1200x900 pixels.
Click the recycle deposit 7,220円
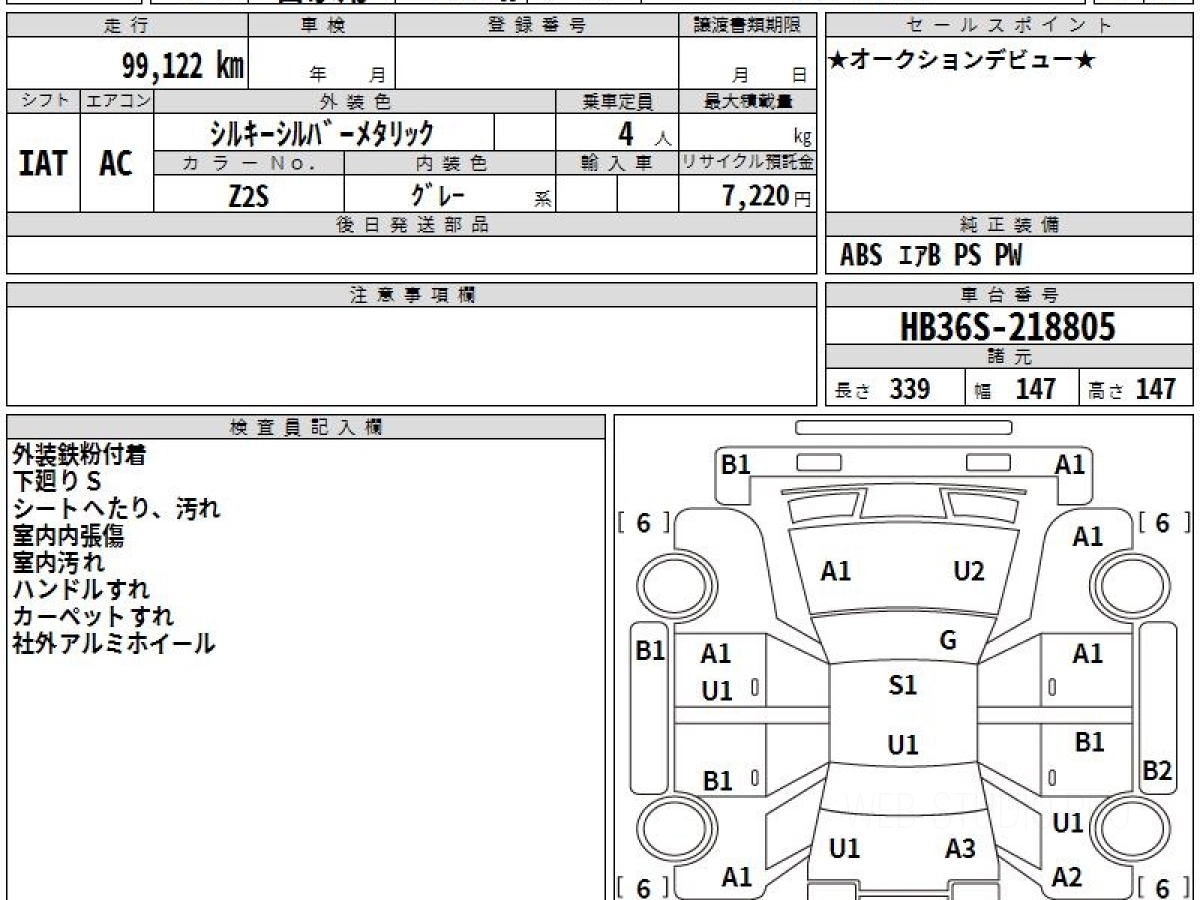[767, 196]
